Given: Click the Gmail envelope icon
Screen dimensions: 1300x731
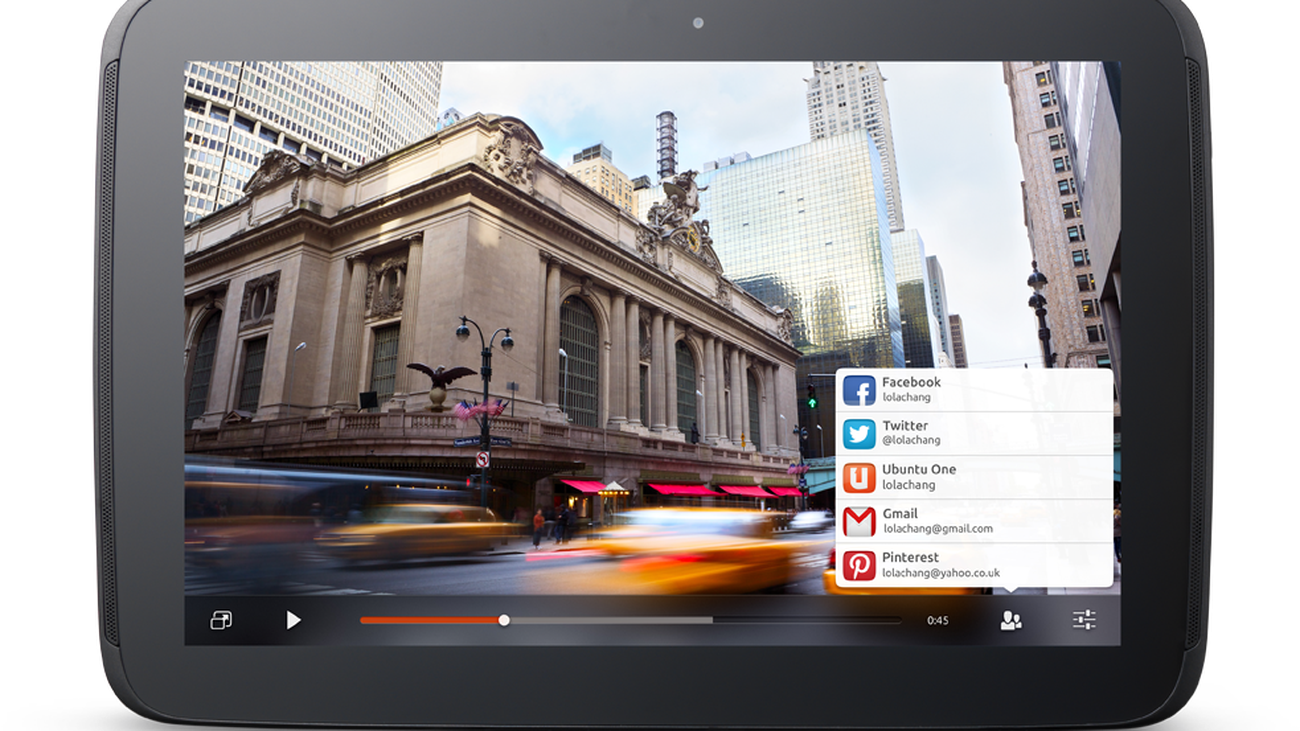Looking at the screenshot, I should point(859,521).
